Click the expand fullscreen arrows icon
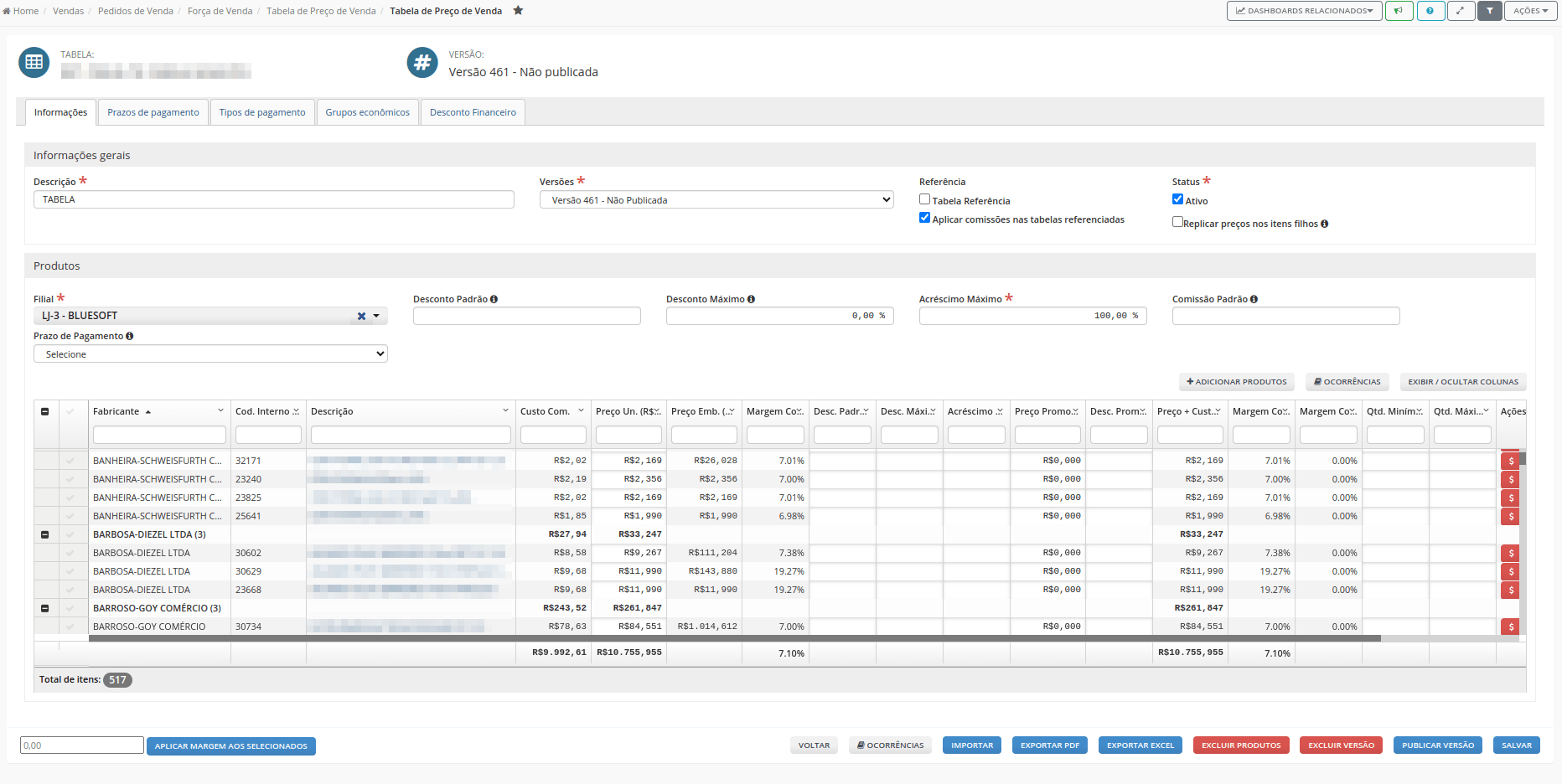1562x784 pixels. (1461, 11)
